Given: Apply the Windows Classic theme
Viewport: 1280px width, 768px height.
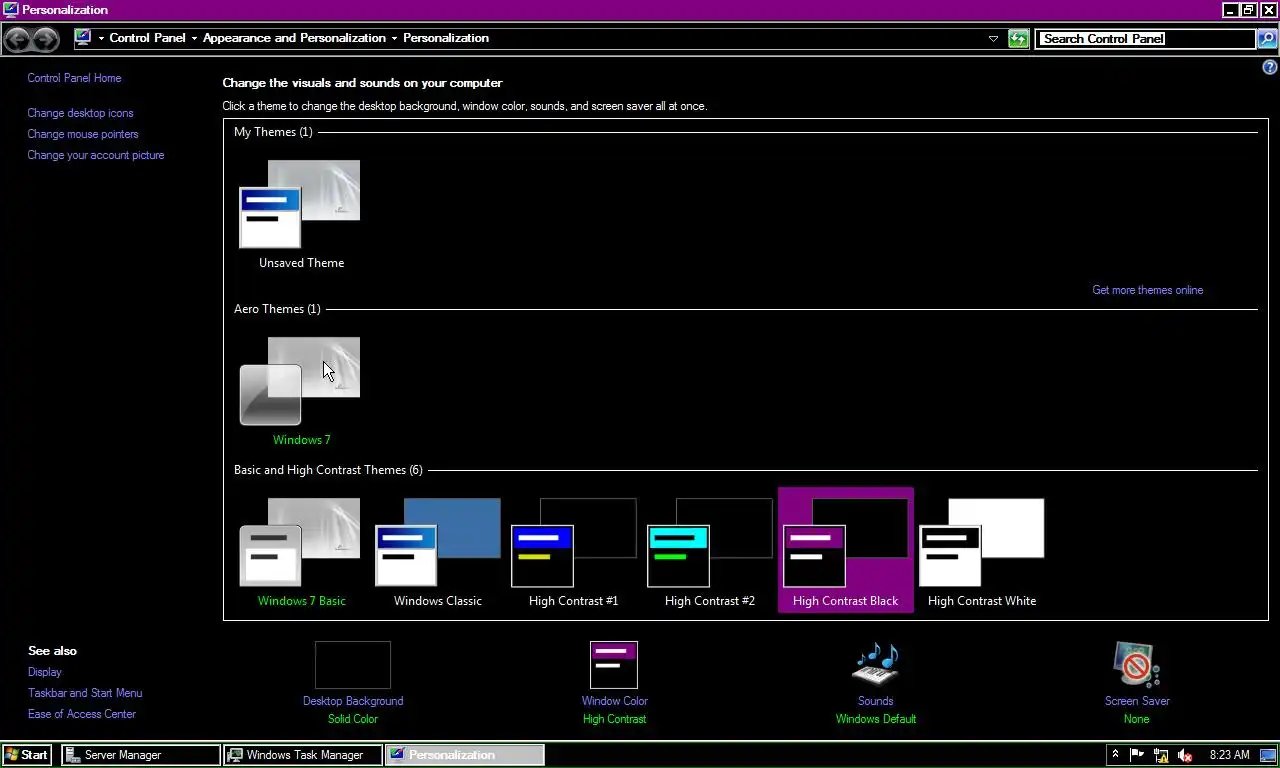Looking at the screenshot, I should [438, 552].
